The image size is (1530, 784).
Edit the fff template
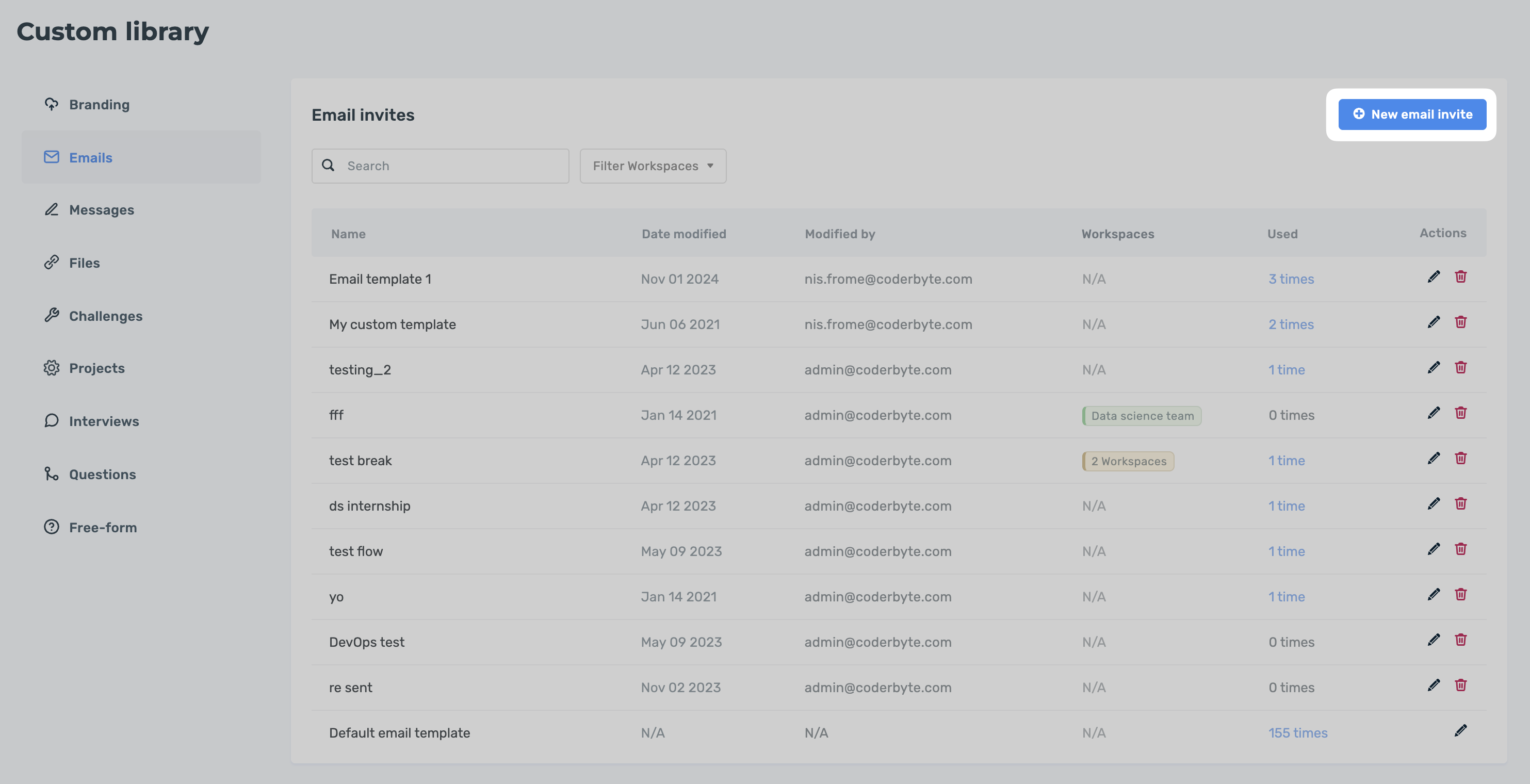coord(1433,413)
